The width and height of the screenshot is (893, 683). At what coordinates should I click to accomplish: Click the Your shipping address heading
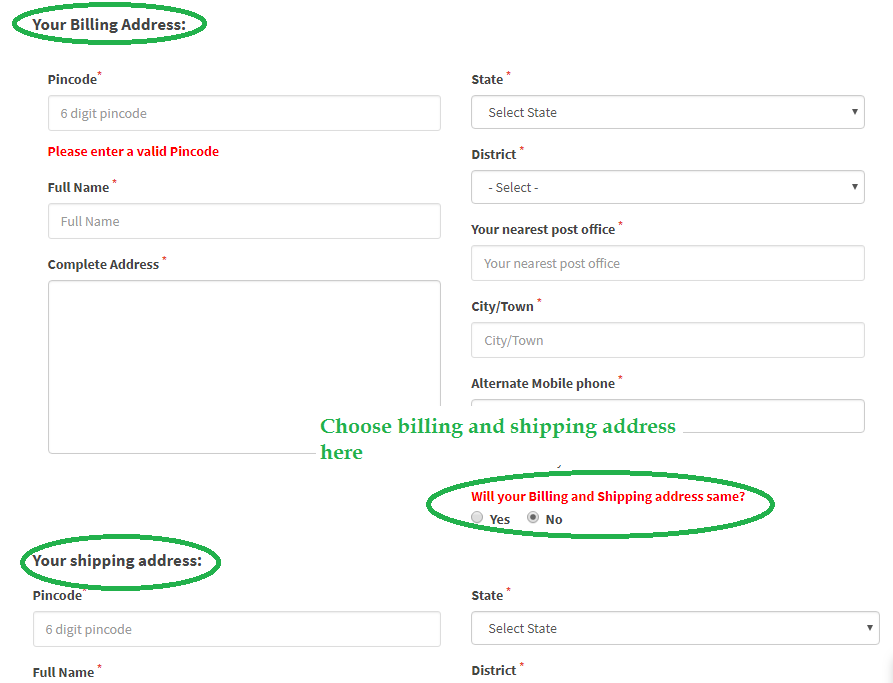(117, 560)
